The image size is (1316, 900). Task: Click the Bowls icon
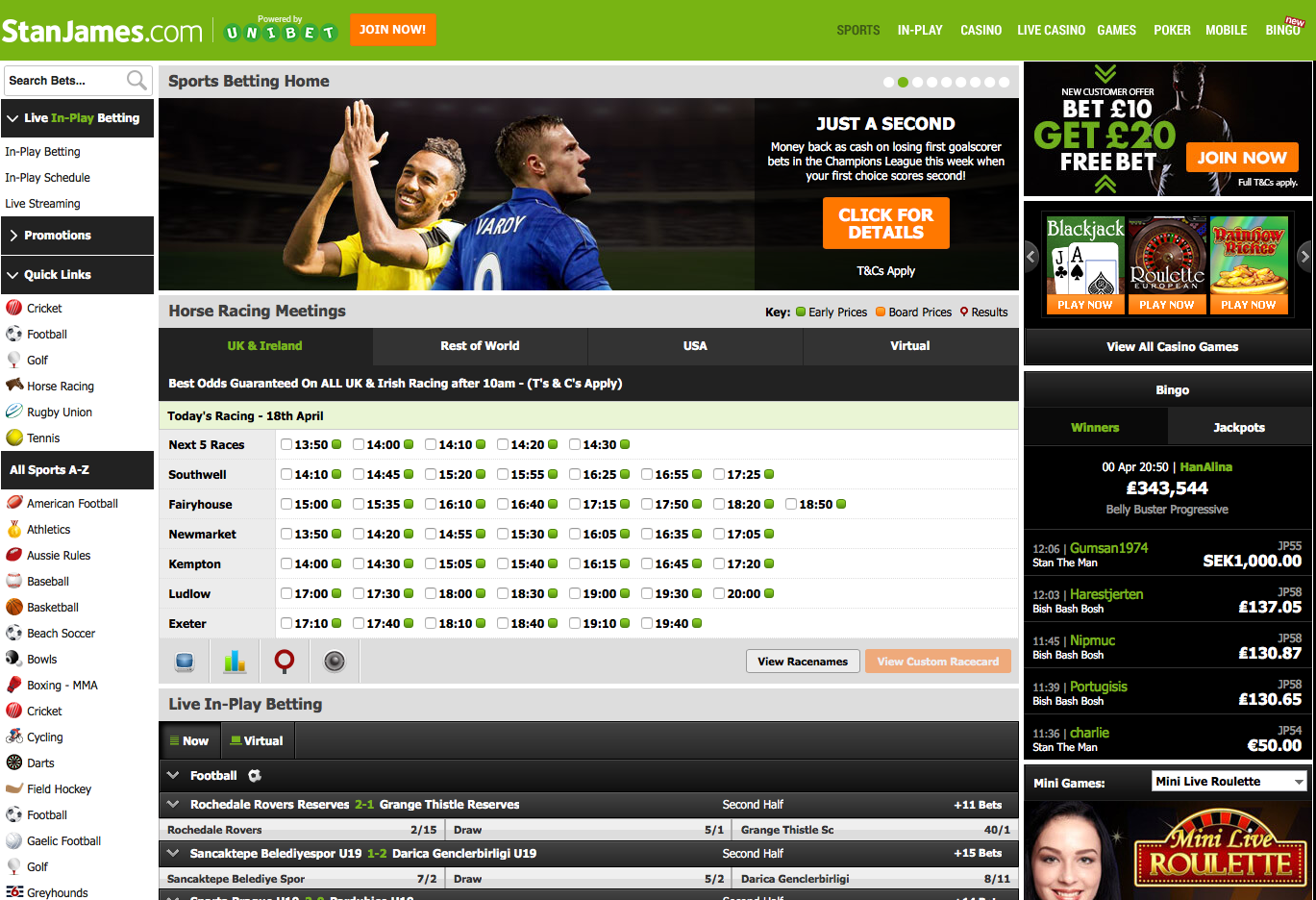pos(13,659)
